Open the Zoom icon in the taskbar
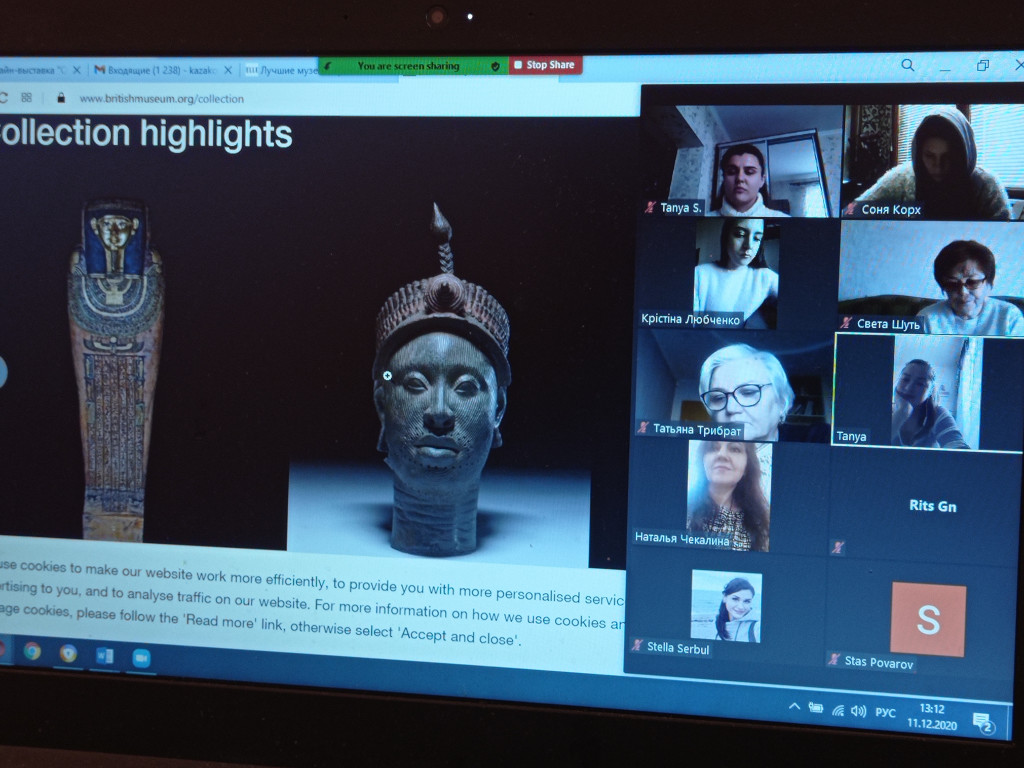Image resolution: width=1024 pixels, height=768 pixels. [x=141, y=658]
